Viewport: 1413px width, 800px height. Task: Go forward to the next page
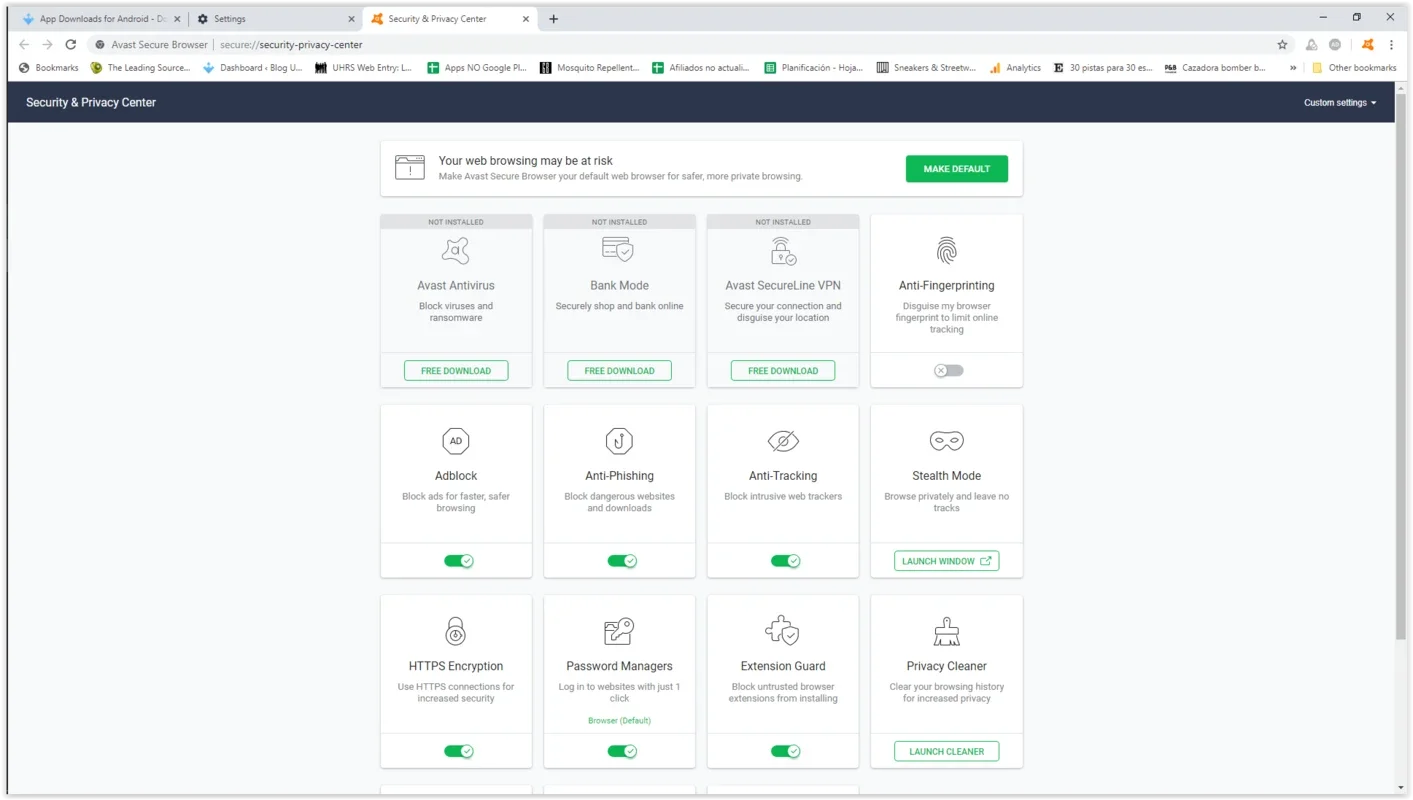(47, 45)
